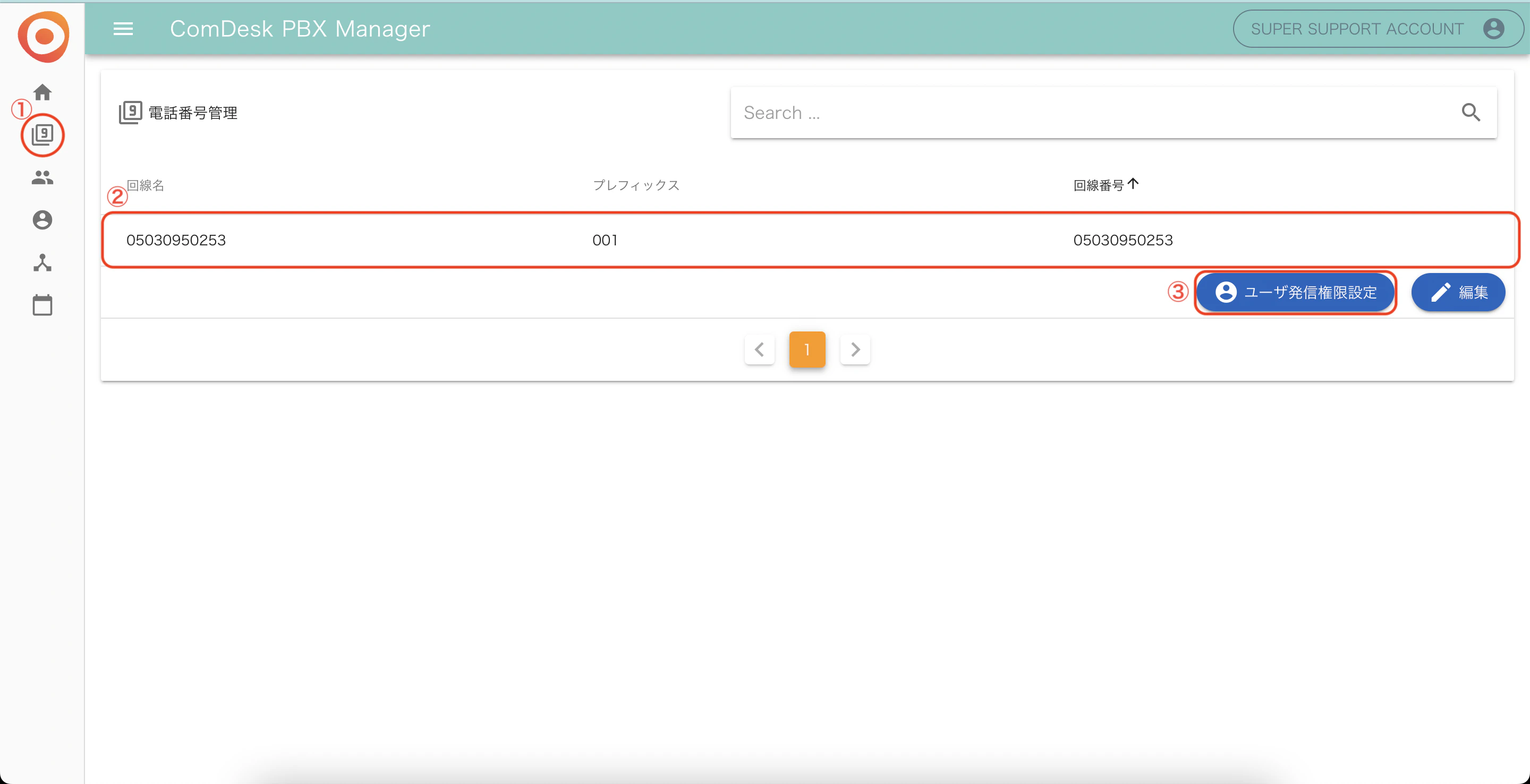
Task: Go to next page arrow
Action: 855,349
